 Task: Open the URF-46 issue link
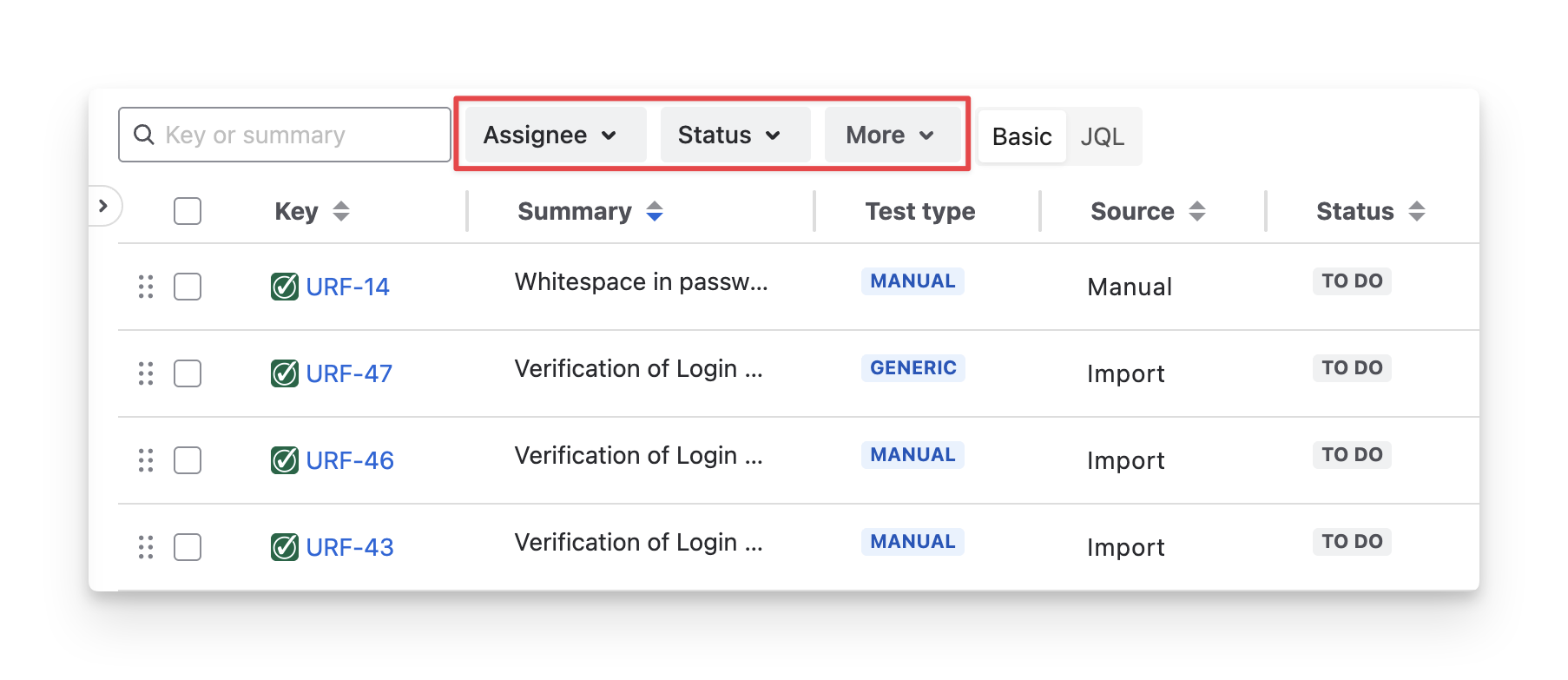[x=350, y=460]
